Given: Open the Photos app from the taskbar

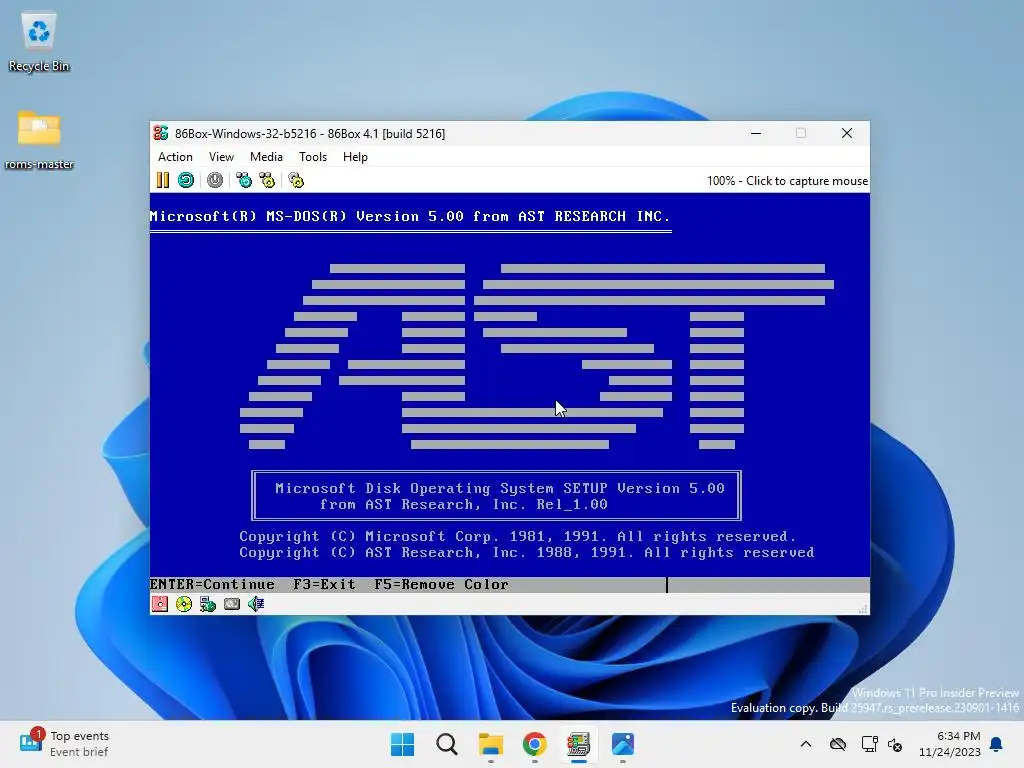Looking at the screenshot, I should (623, 744).
